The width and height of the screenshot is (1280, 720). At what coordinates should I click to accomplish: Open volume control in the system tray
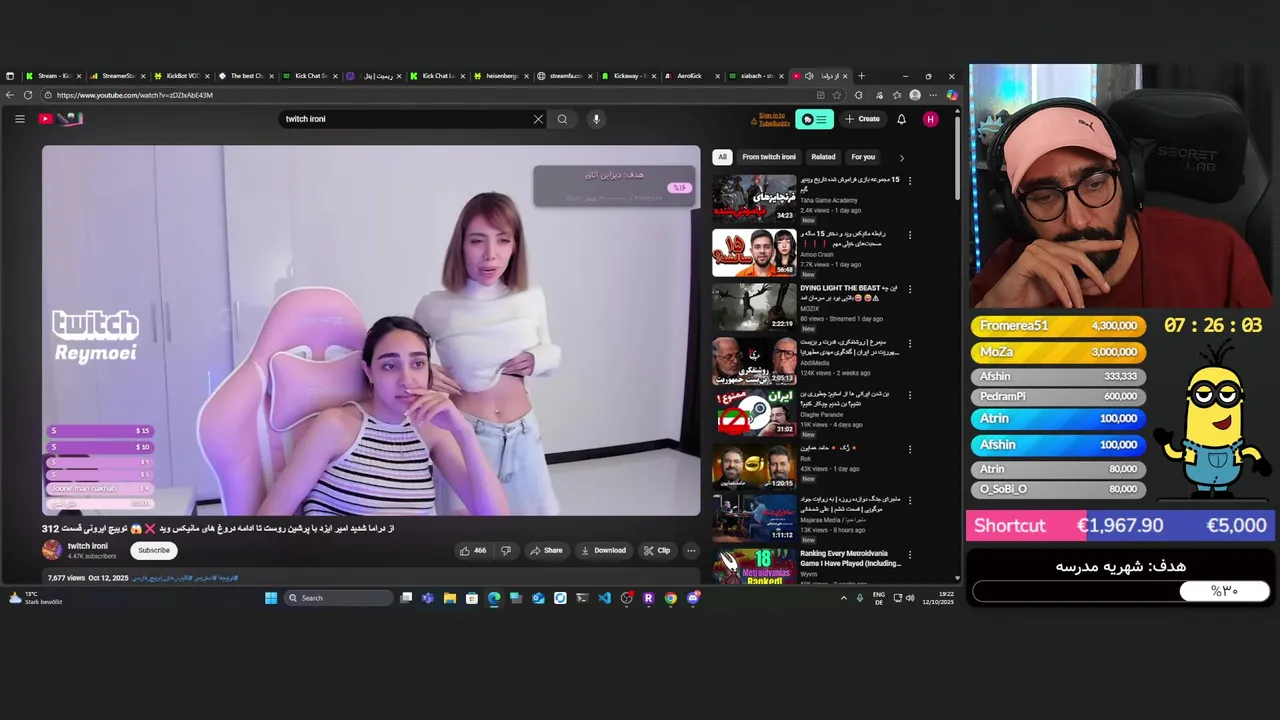(910, 598)
